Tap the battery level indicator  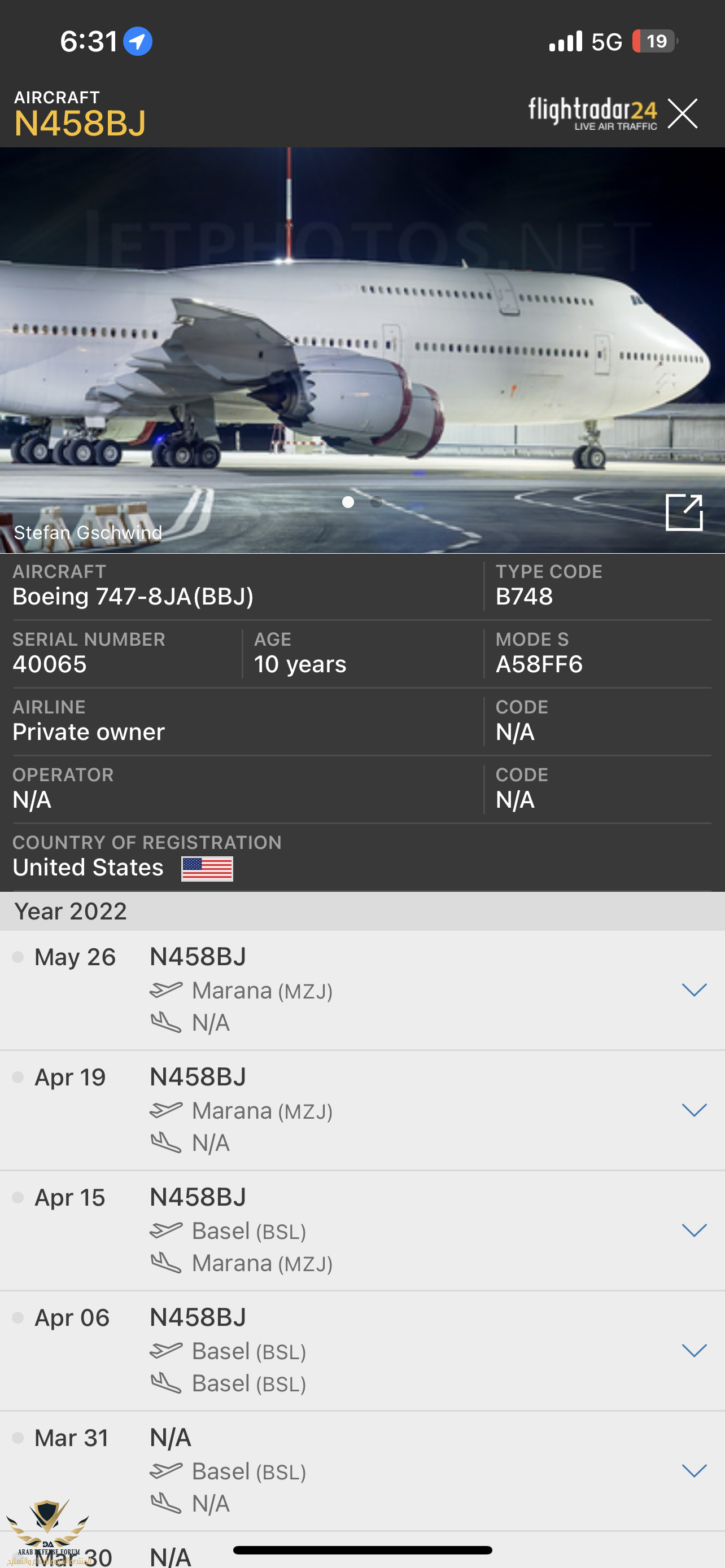click(654, 41)
